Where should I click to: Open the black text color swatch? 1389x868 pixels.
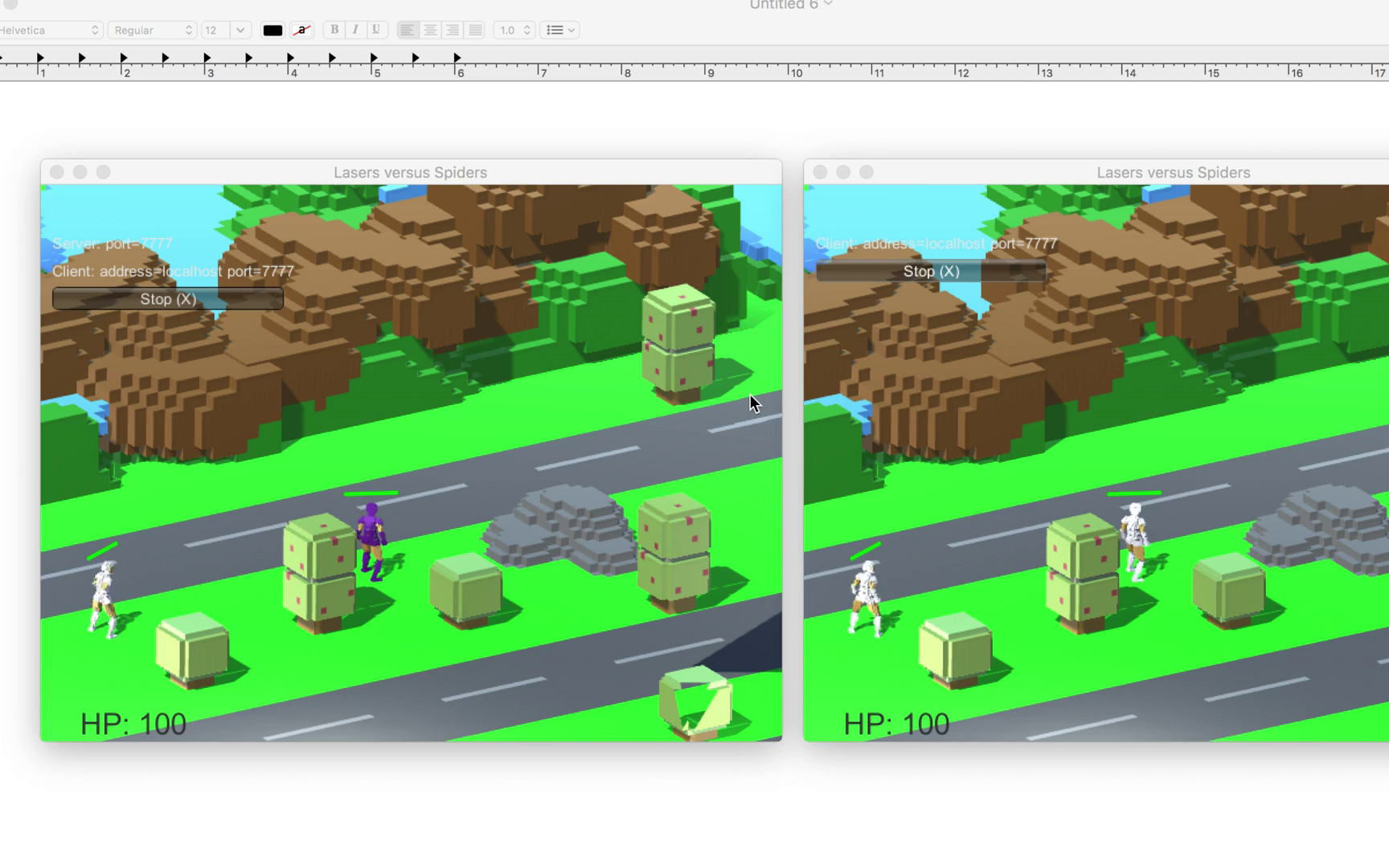point(272,31)
